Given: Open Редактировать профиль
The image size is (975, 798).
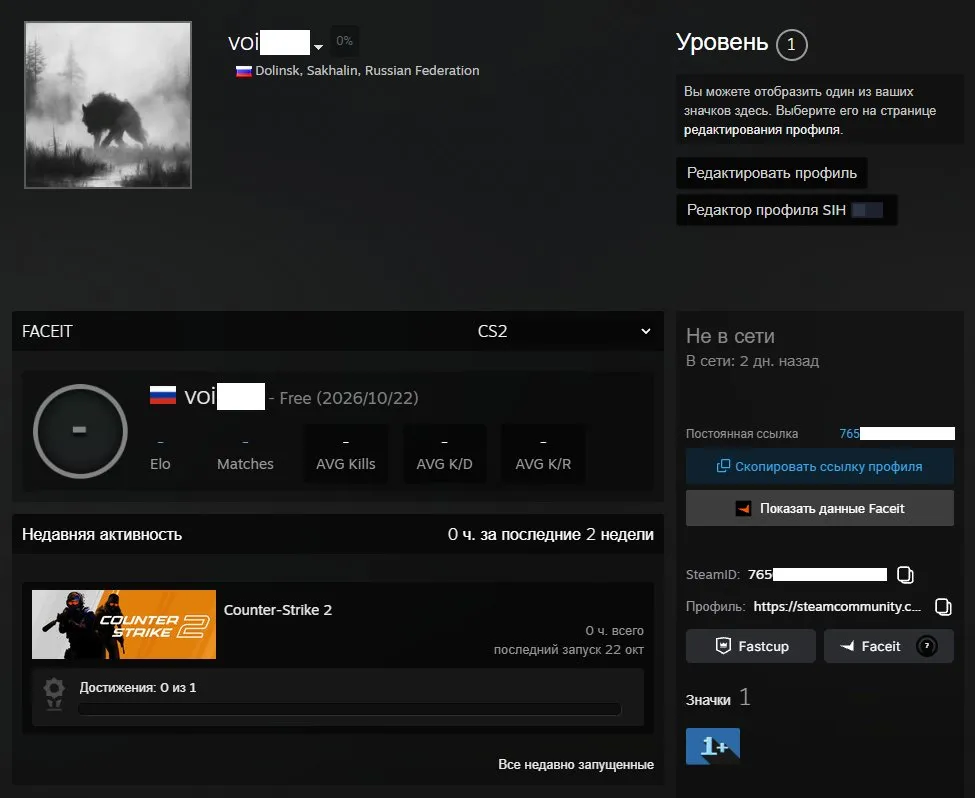Looking at the screenshot, I should (x=772, y=173).
